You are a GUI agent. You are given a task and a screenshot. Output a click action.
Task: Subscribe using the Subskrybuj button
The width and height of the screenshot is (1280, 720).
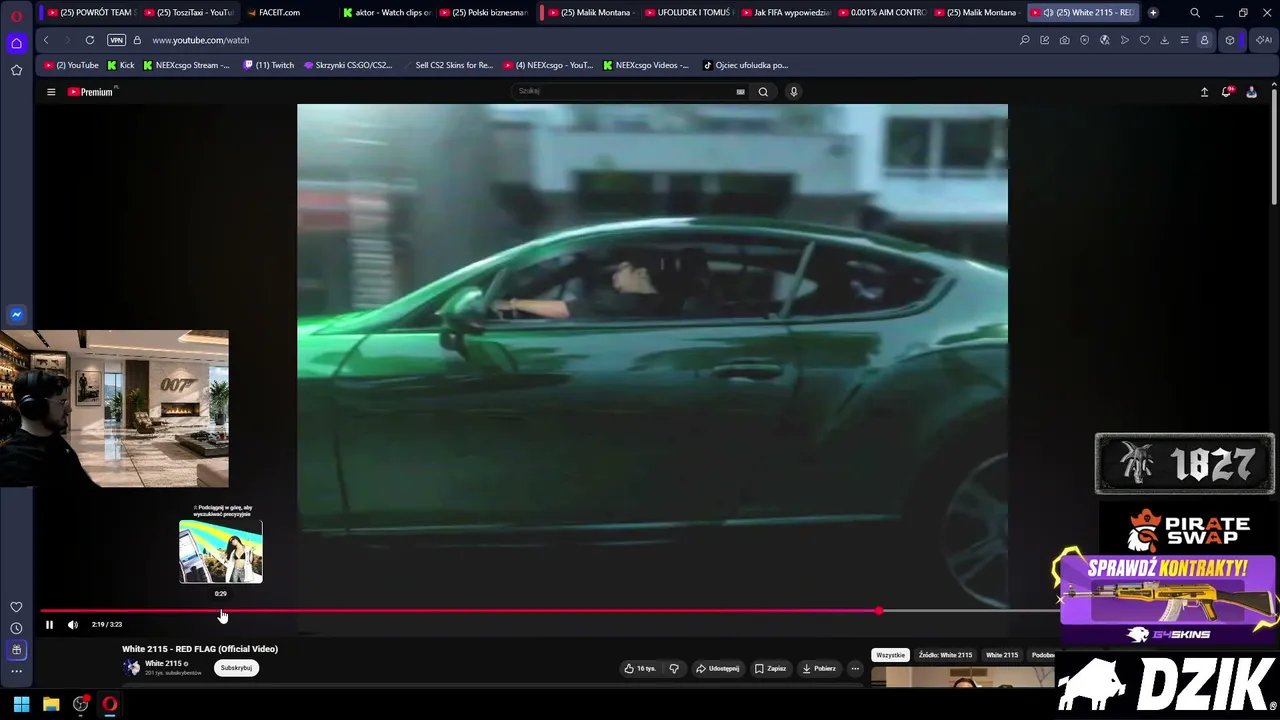coord(236,668)
